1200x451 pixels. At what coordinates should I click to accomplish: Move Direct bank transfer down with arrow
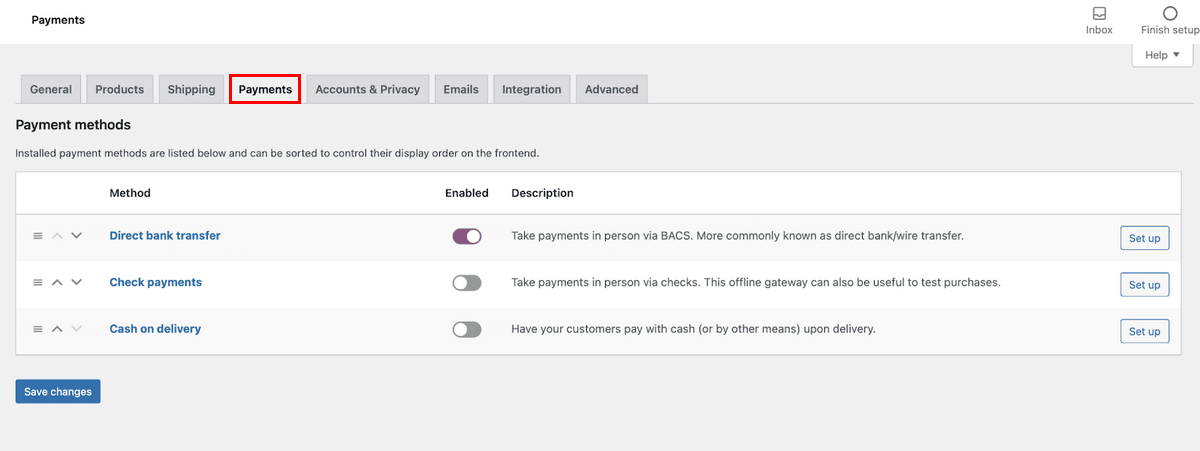point(76,236)
